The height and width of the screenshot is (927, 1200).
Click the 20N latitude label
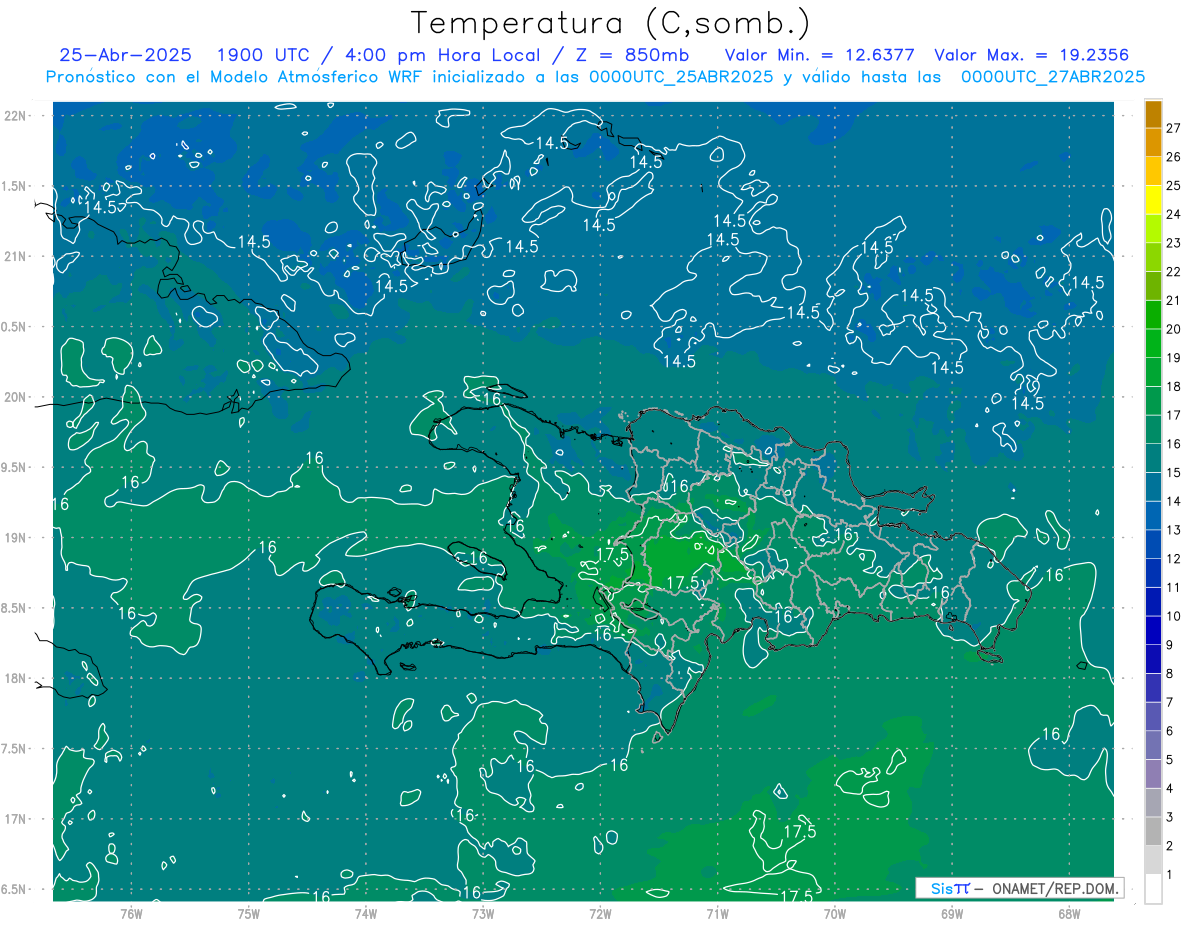point(16,397)
